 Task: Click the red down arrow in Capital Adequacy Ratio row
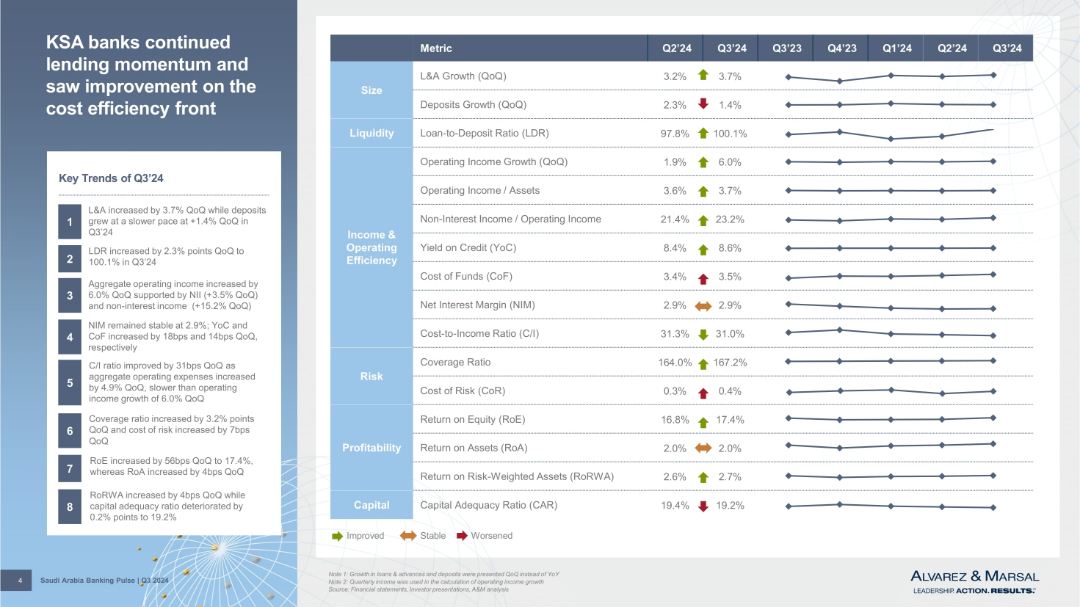pos(703,506)
